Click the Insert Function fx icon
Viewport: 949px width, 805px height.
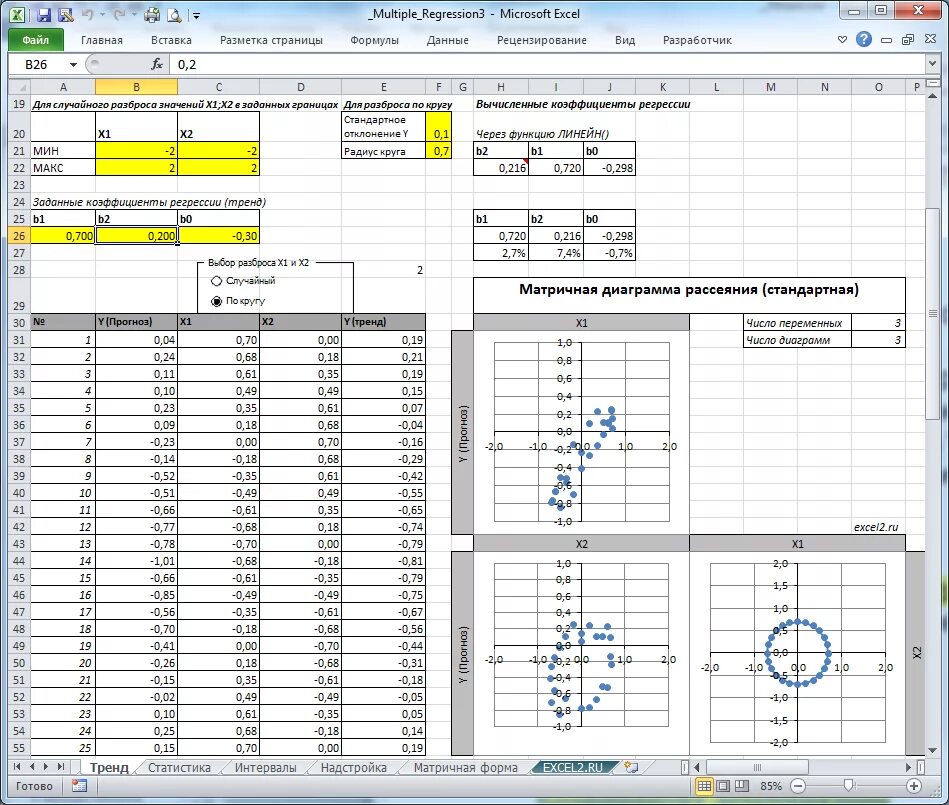(x=157, y=64)
